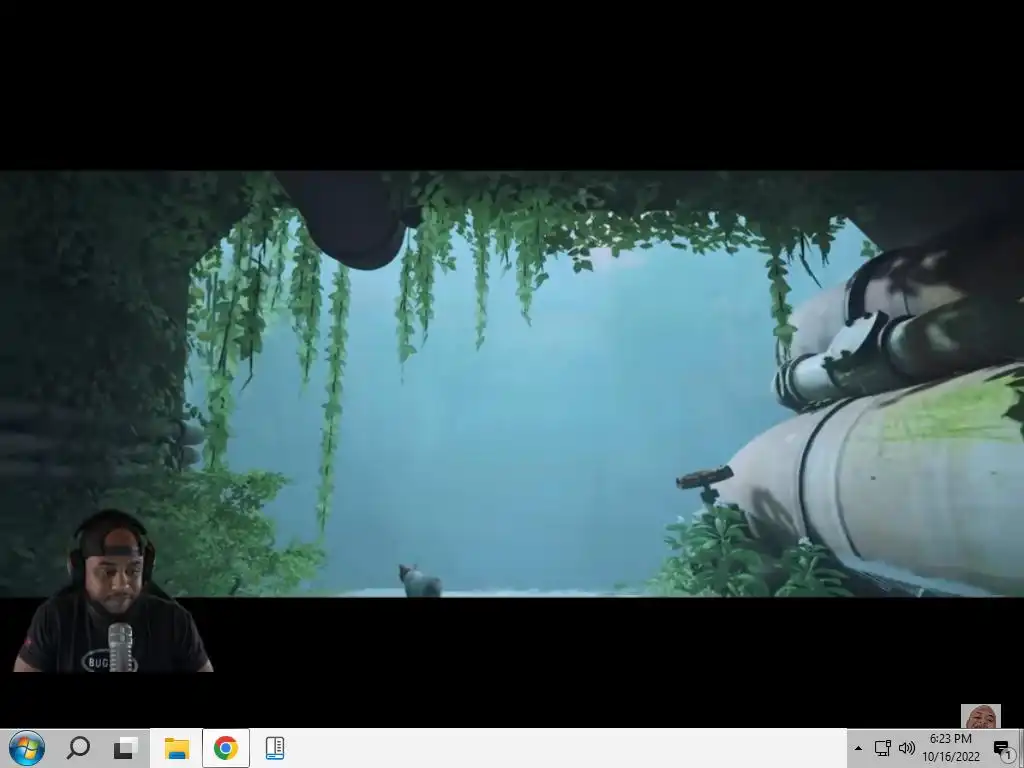
Task: Open taskbar search magnifier
Action: pos(78,748)
